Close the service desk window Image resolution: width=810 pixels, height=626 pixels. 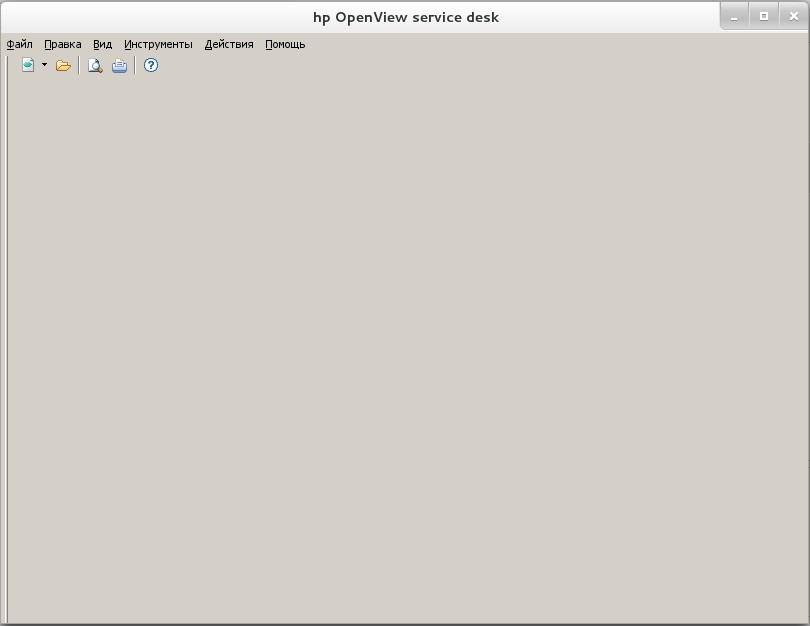tap(793, 17)
